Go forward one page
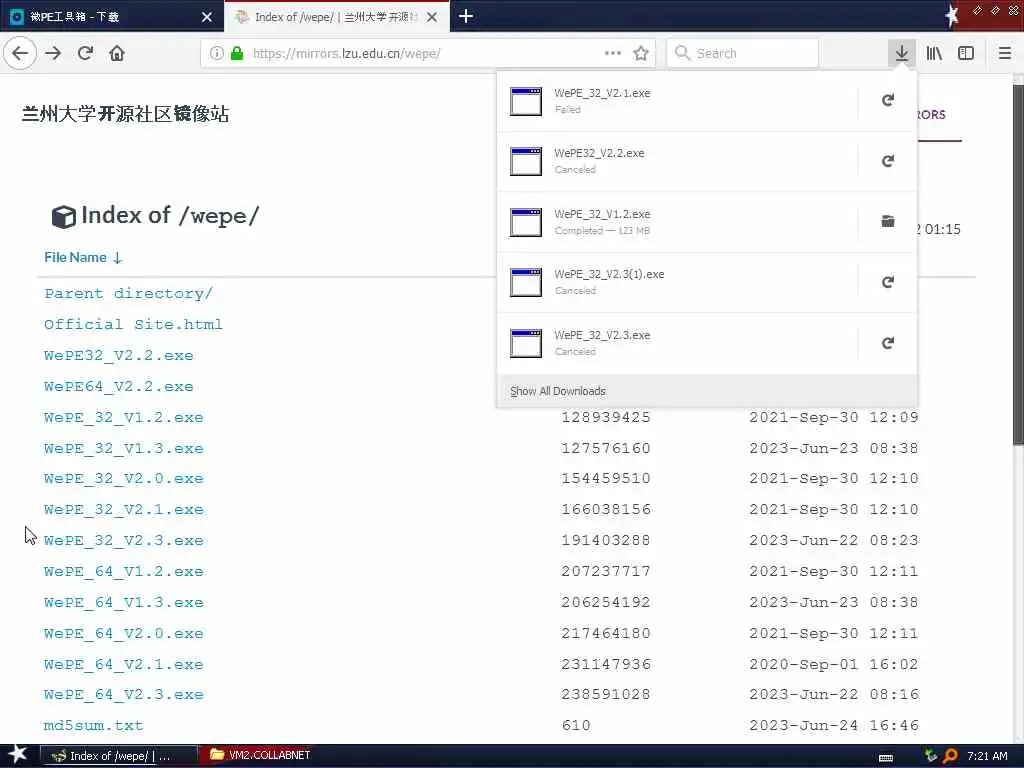 point(54,53)
